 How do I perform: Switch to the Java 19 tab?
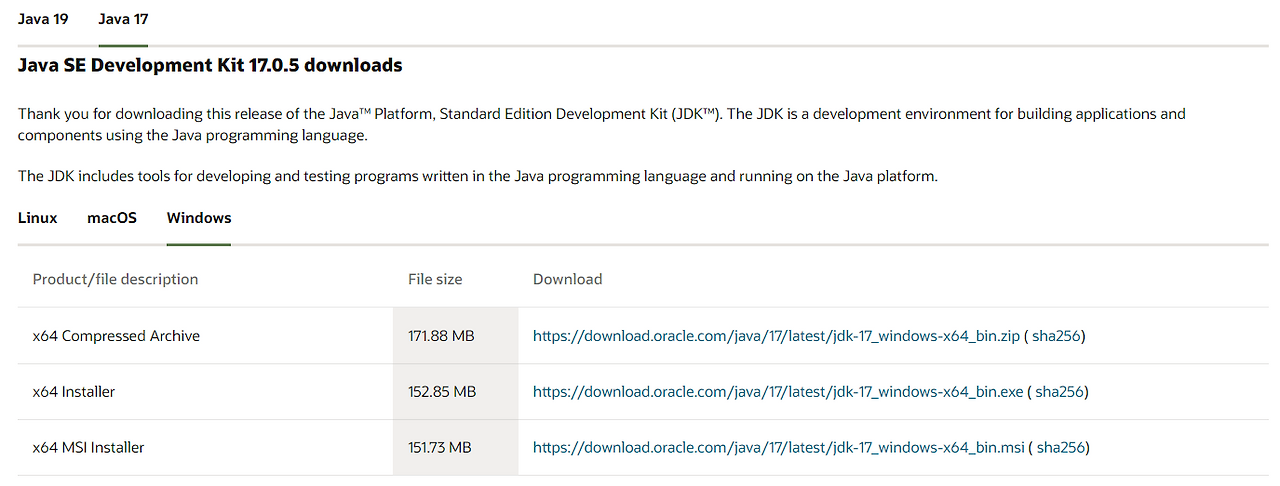coord(43,19)
